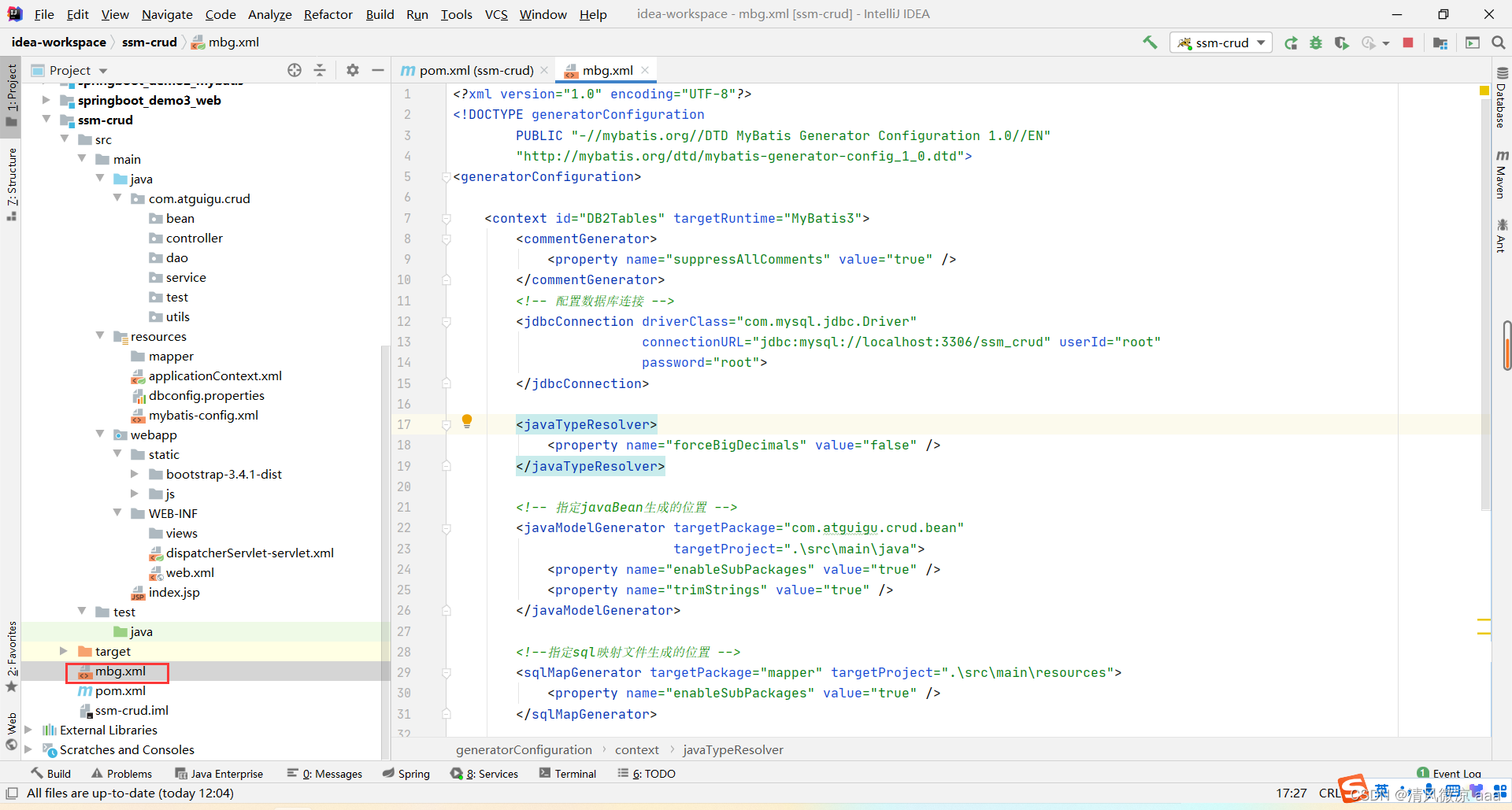This screenshot has width=1512, height=810.
Task: Expand External Libraries node
Action: coord(28,730)
